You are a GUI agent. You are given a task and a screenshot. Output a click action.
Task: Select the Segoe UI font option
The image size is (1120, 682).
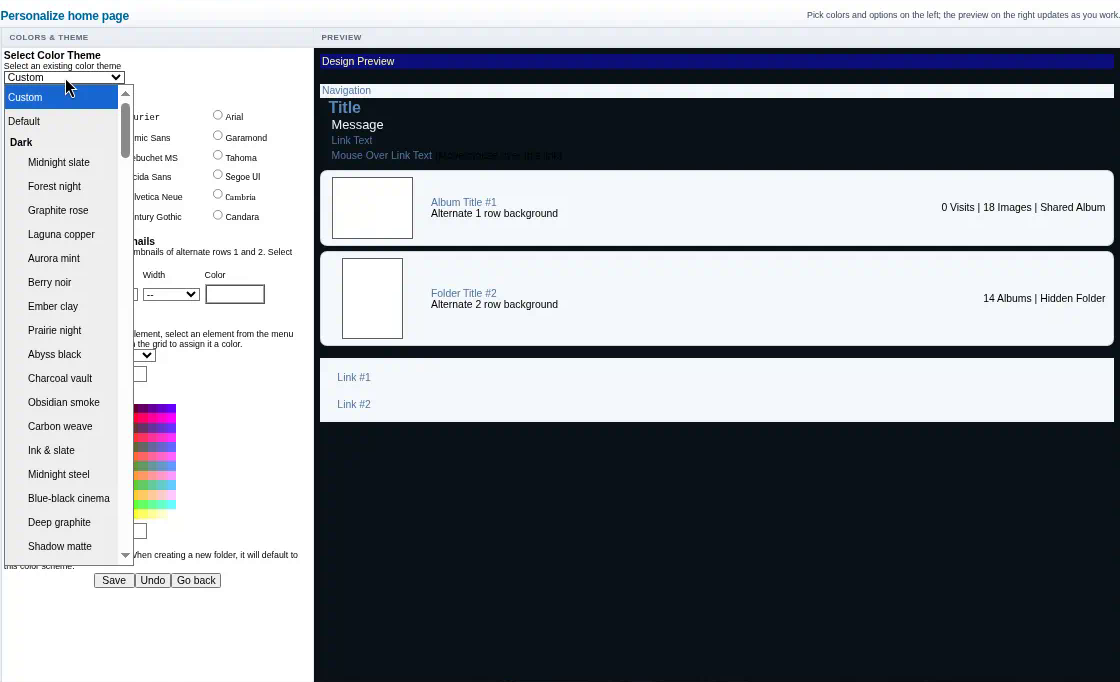[x=218, y=174]
